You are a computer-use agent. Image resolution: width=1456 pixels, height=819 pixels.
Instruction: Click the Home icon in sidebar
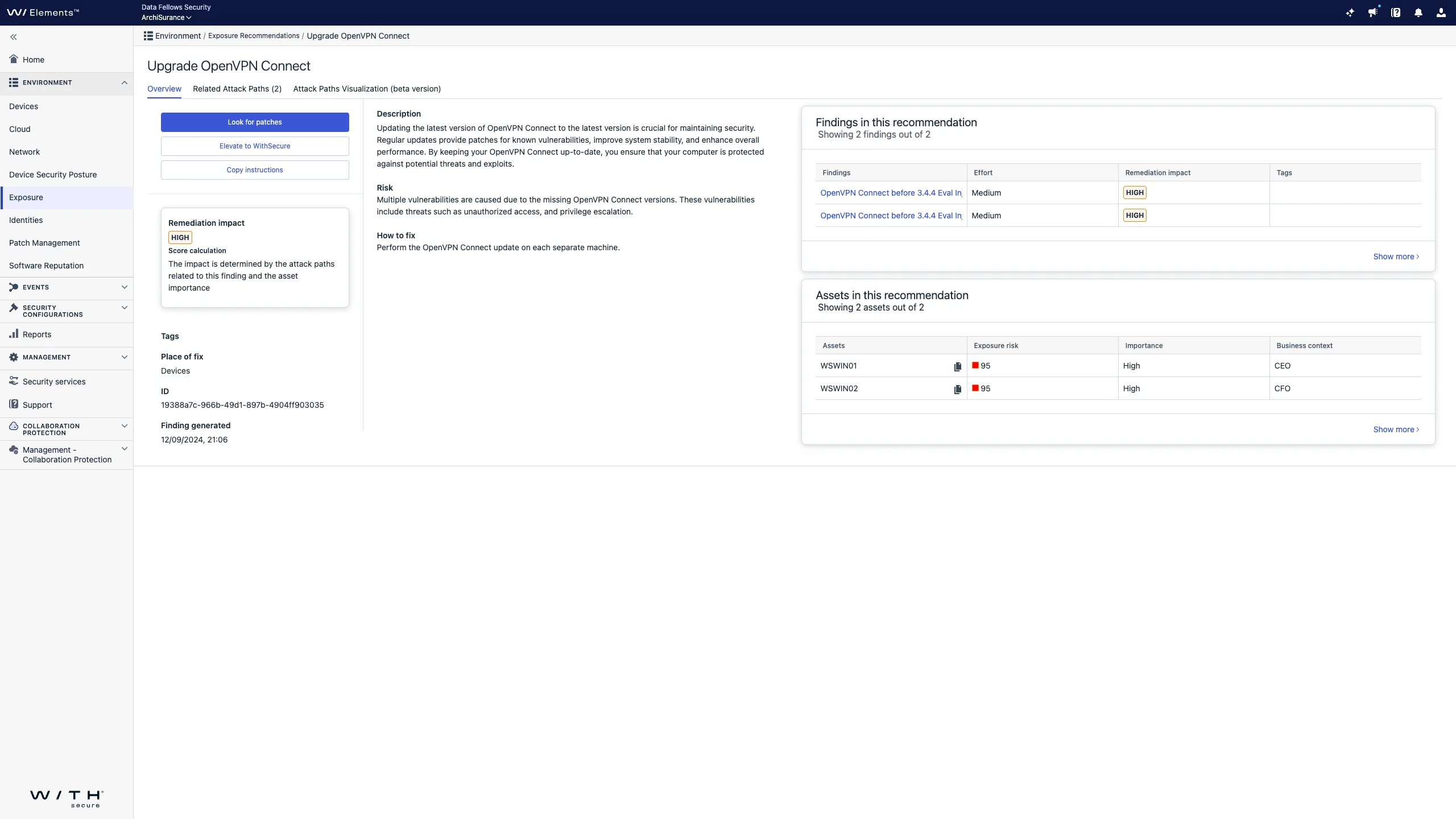pos(14,59)
